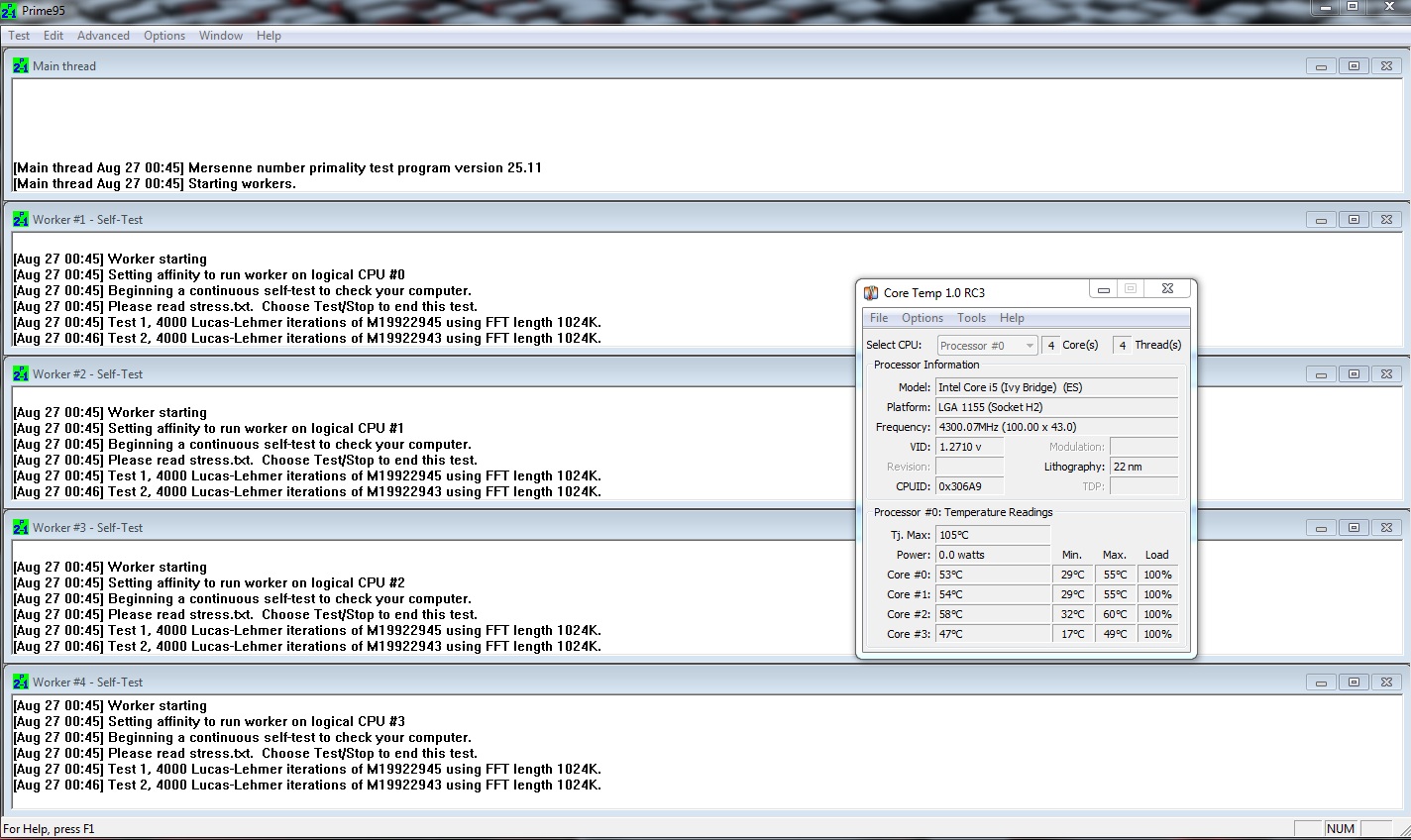Image resolution: width=1411 pixels, height=840 pixels.
Task: Maximize the Worker #2 child window
Action: point(1354,374)
